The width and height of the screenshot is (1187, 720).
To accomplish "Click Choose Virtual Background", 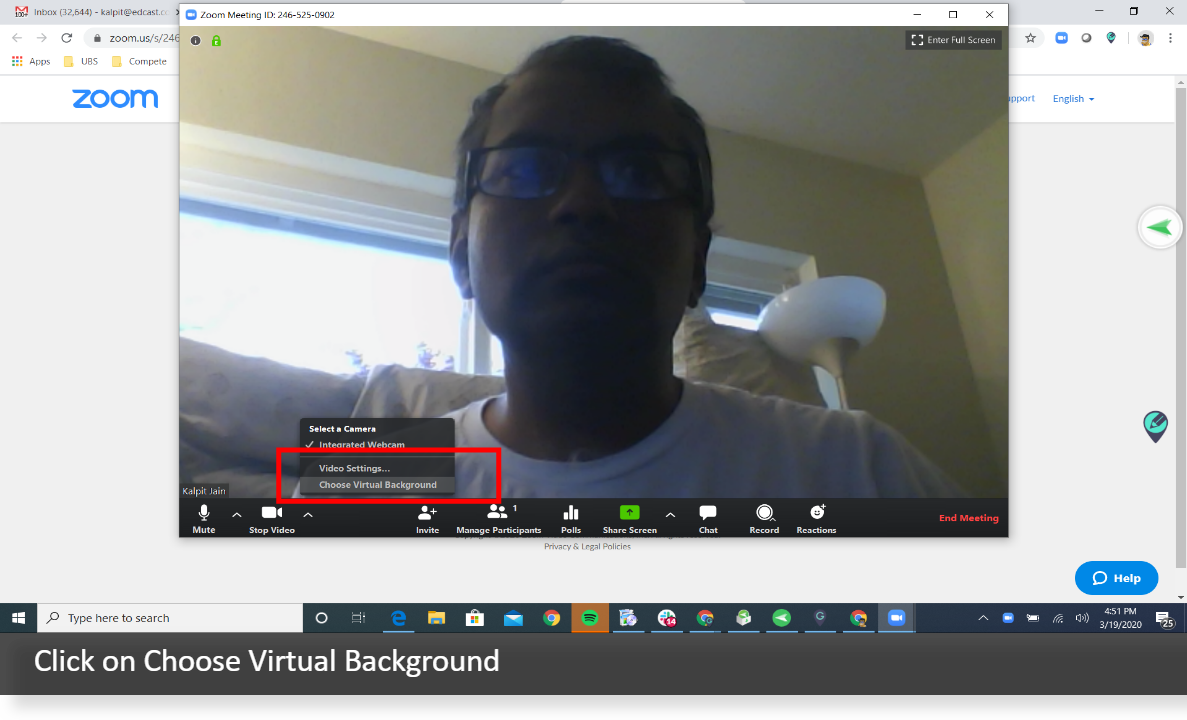I will point(377,484).
